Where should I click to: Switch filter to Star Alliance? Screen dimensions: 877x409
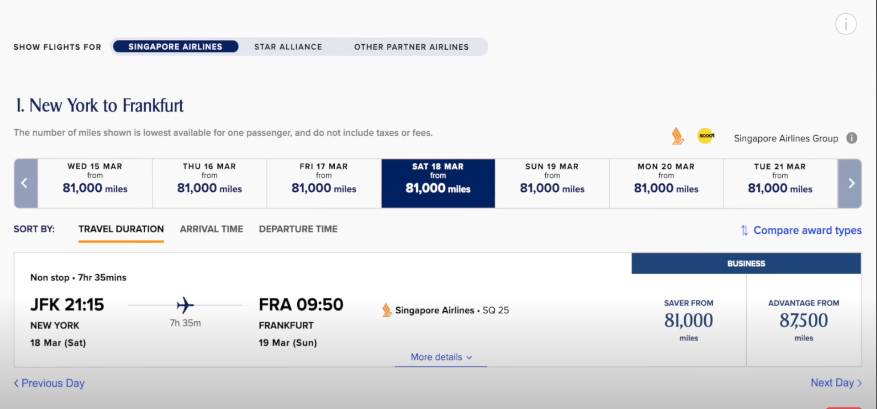[288, 46]
